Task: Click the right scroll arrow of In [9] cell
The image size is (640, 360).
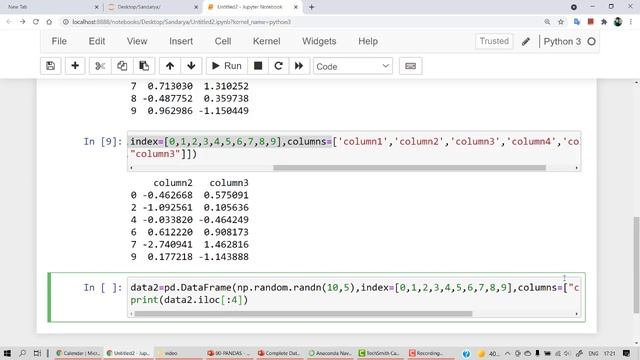Action: 577,168
